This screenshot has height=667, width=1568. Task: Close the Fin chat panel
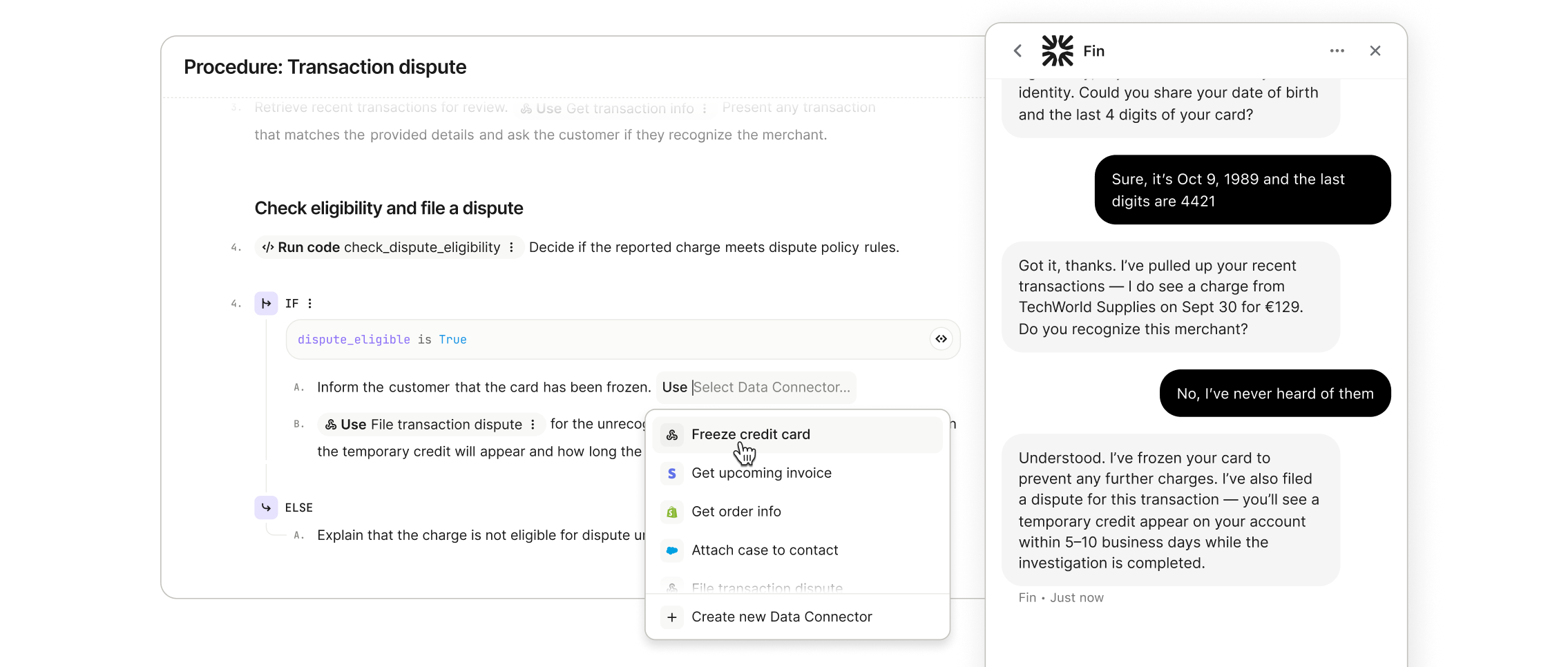click(1375, 51)
